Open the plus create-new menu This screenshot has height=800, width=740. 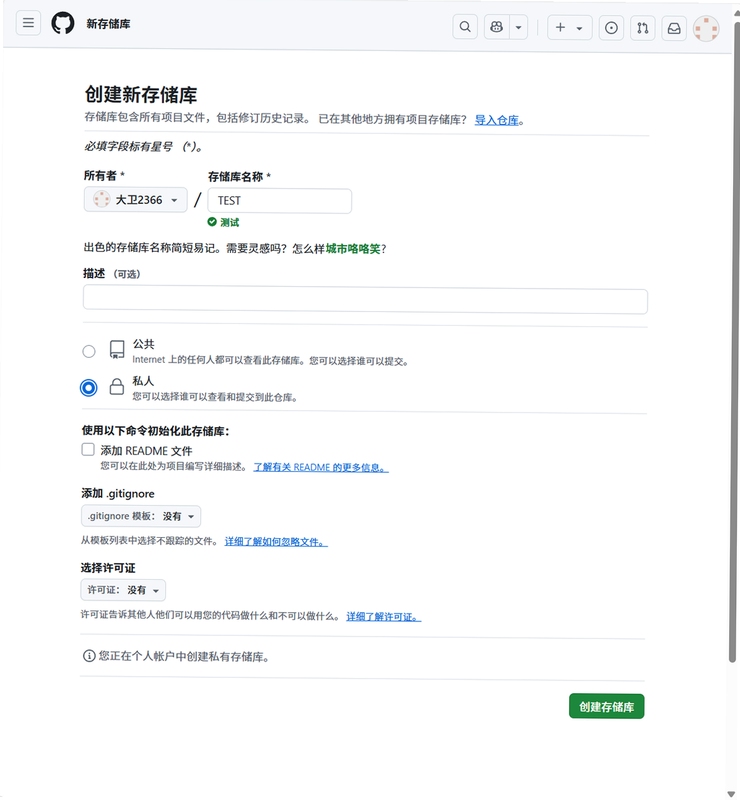(570, 27)
